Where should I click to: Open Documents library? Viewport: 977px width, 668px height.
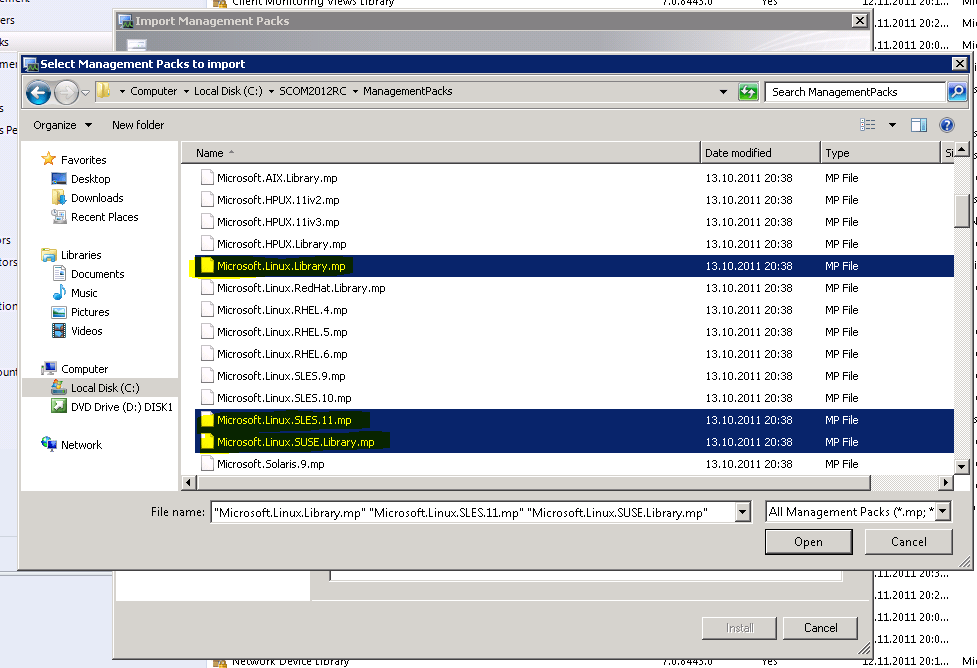coord(88,274)
